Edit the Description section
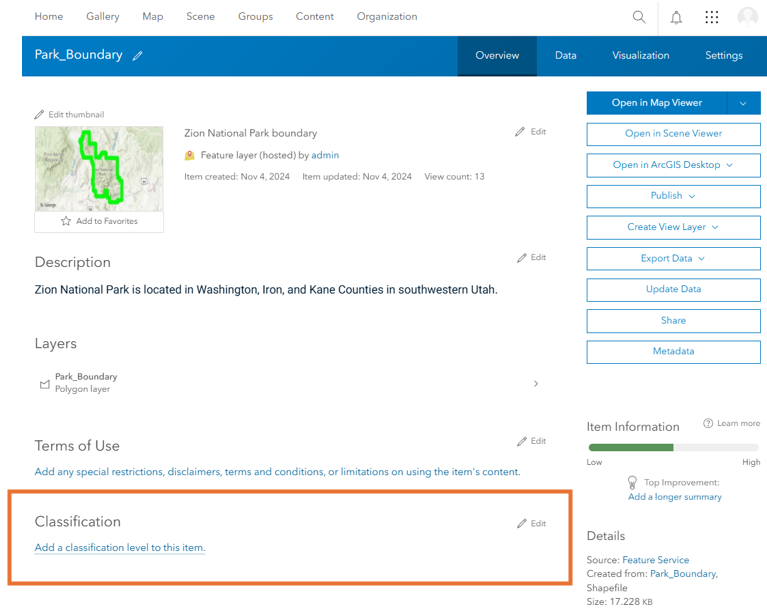Viewport: 767px width, 614px height. click(x=532, y=257)
